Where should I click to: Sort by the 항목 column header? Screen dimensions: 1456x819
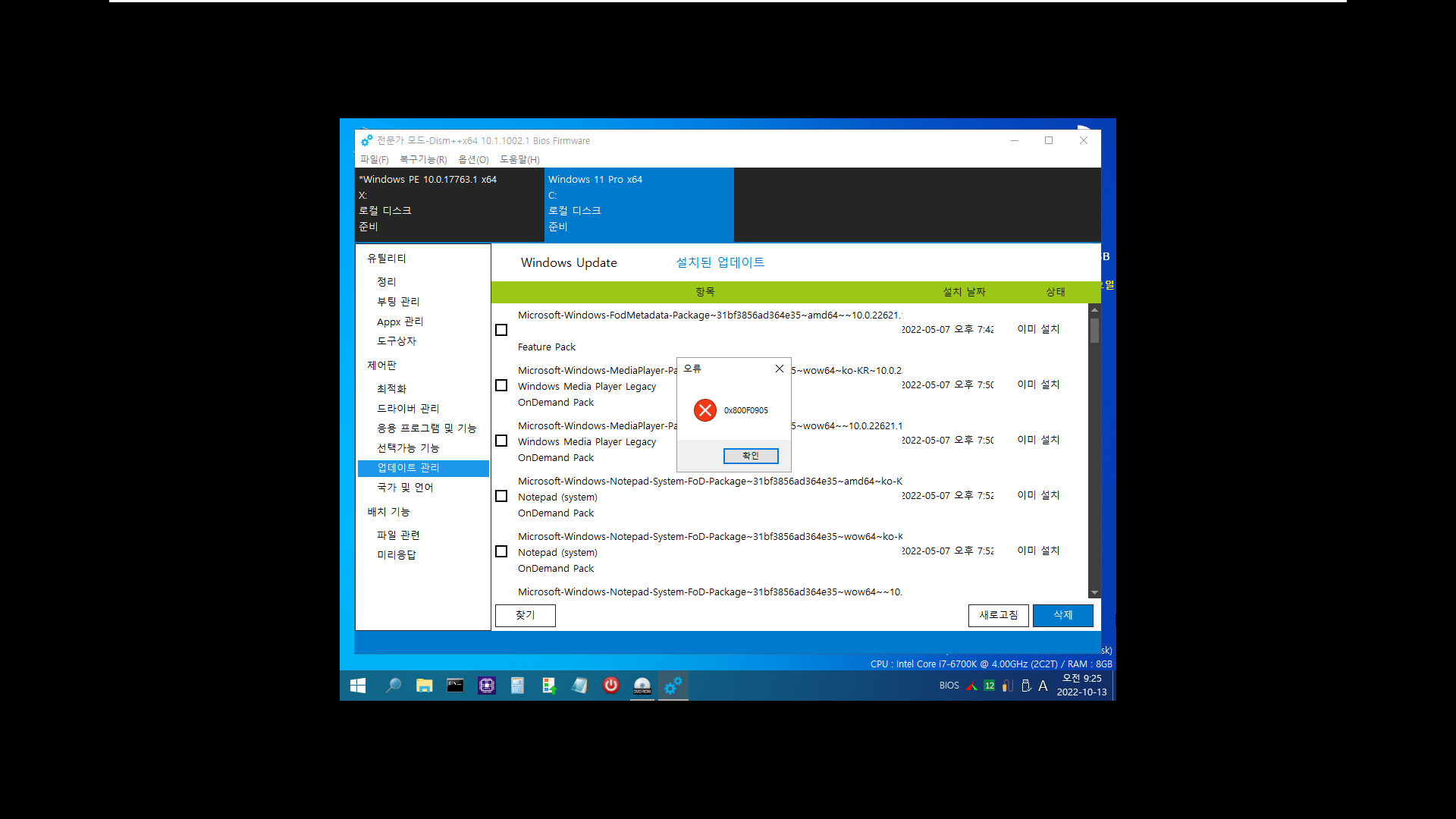[x=704, y=292]
